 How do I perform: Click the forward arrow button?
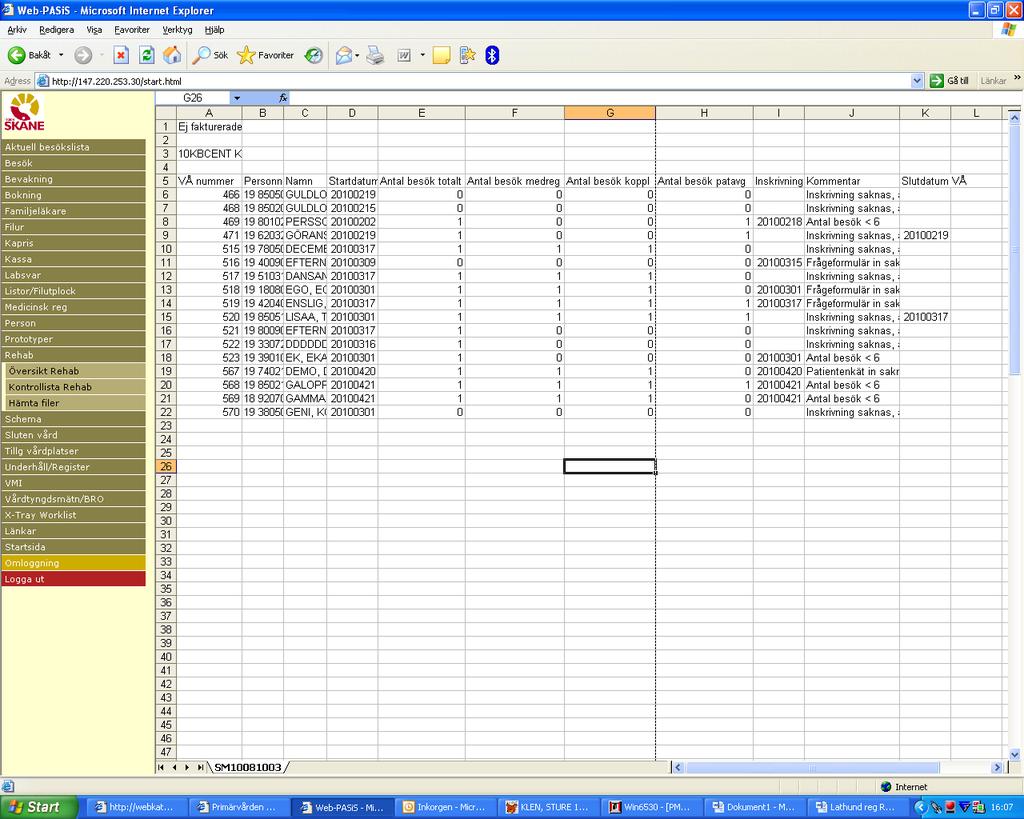pos(83,56)
